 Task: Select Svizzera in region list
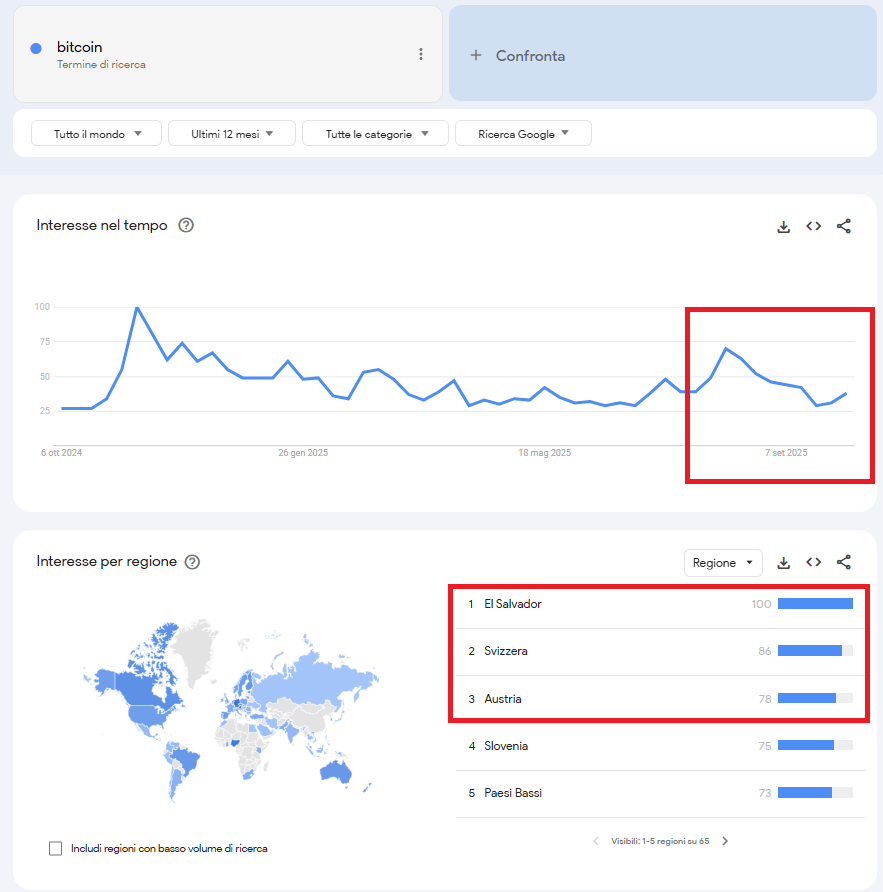[660, 651]
